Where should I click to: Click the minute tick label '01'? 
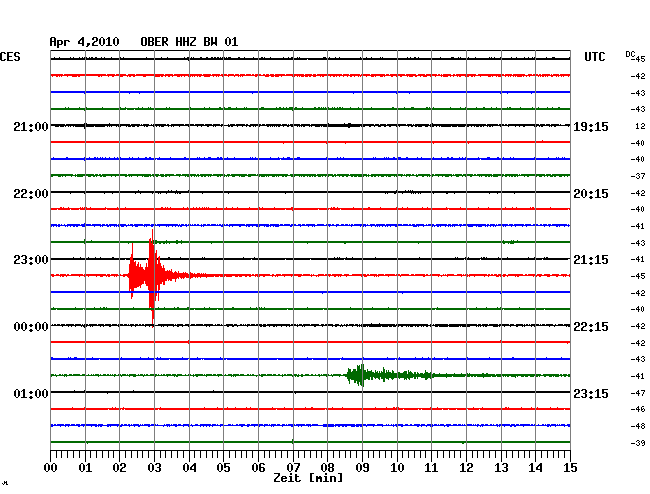click(85, 467)
